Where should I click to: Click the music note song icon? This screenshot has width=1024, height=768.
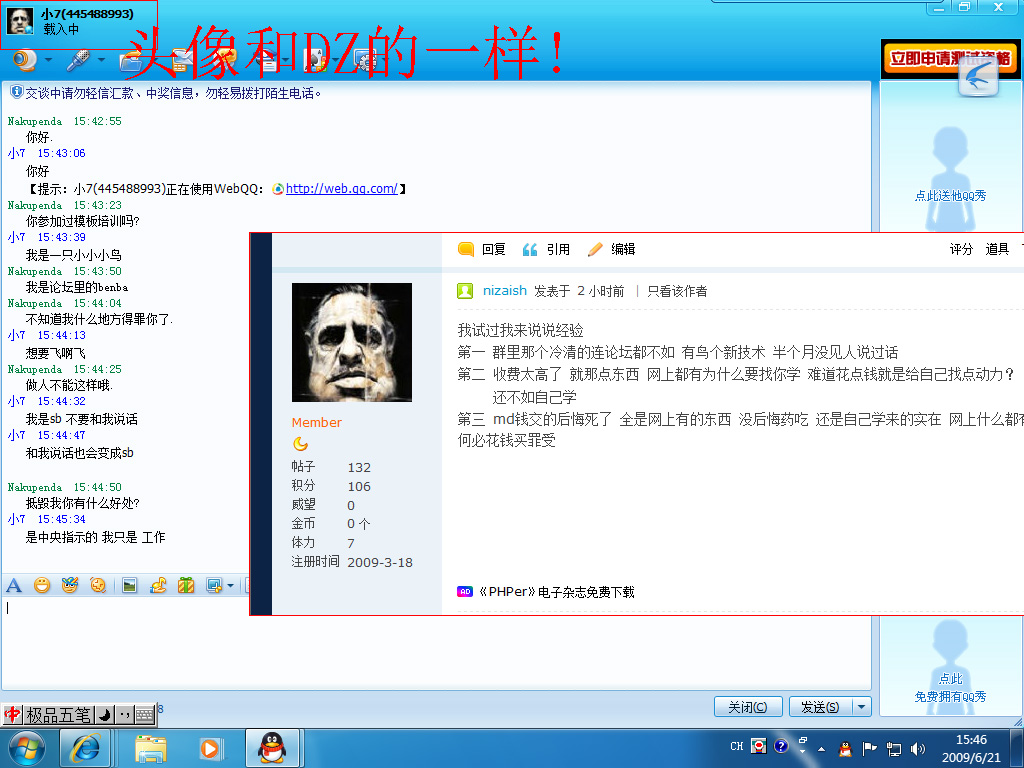pyautogui.click(x=157, y=586)
